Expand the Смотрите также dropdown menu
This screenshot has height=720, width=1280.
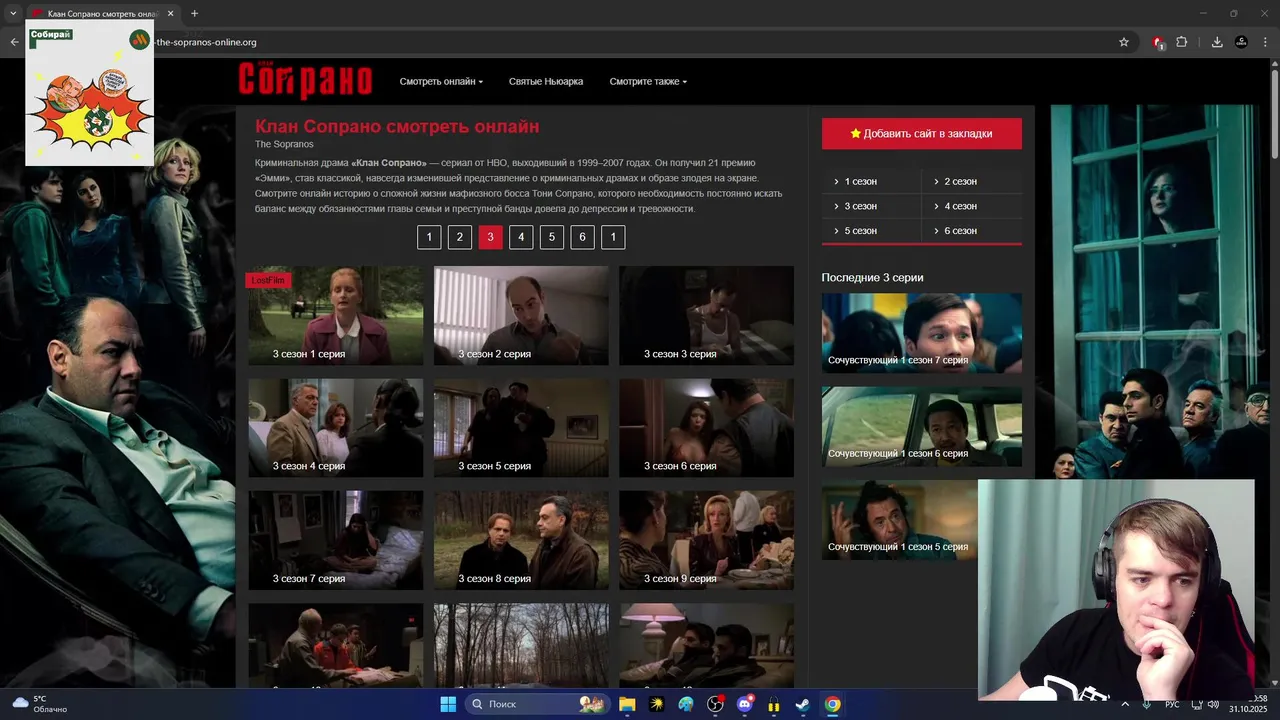click(648, 81)
